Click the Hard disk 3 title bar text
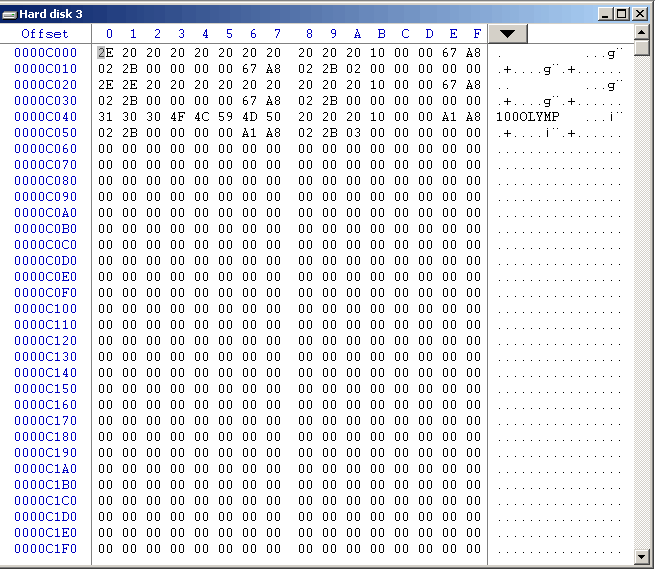 pos(51,14)
